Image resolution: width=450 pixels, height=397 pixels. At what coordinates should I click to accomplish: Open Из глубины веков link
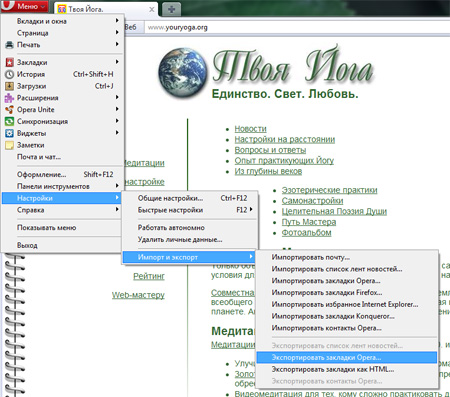pos(268,171)
